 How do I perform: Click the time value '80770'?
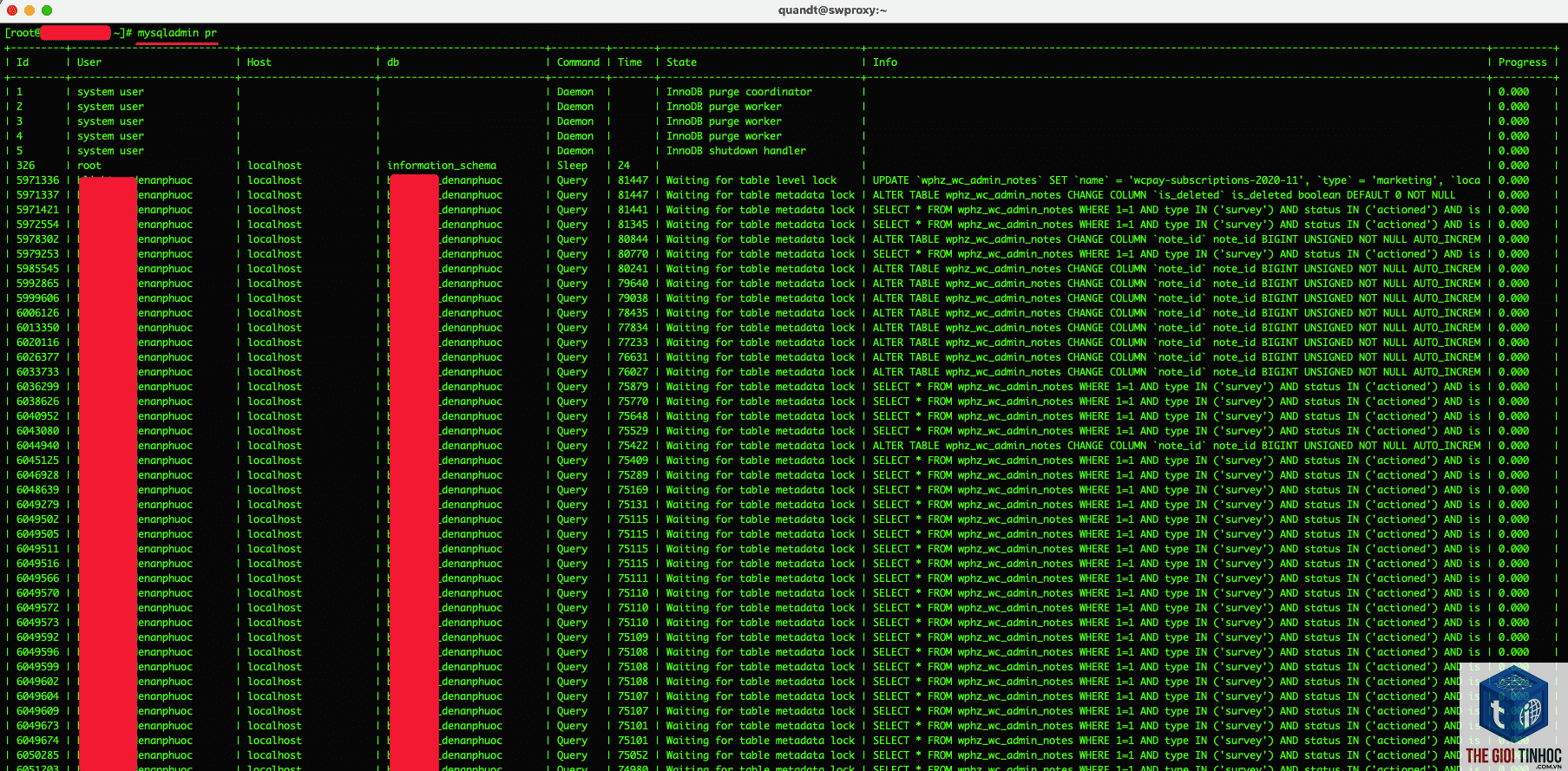pyautogui.click(x=633, y=254)
